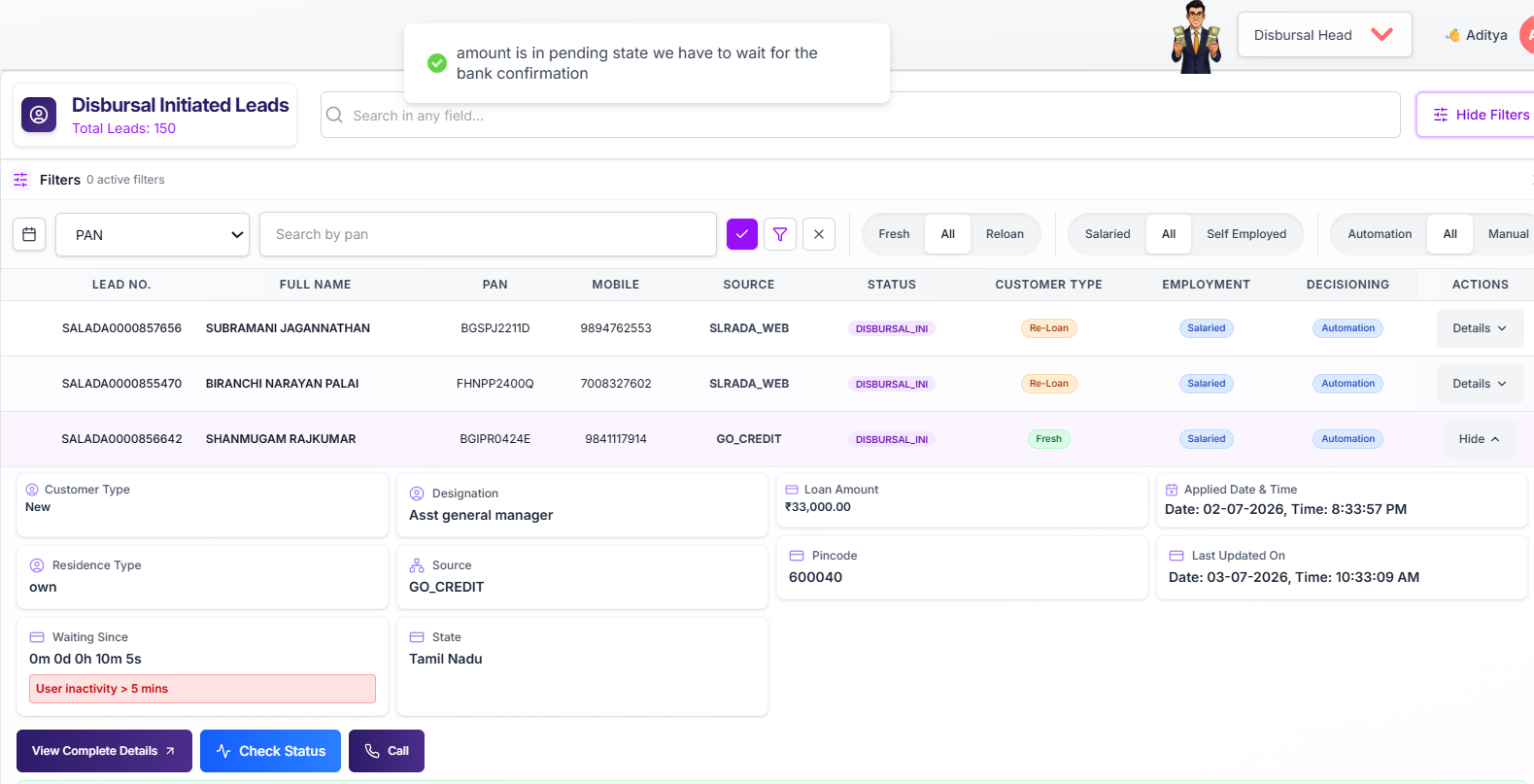1534x784 pixels.
Task: Select Self Employed employment toggle
Action: click(x=1246, y=234)
